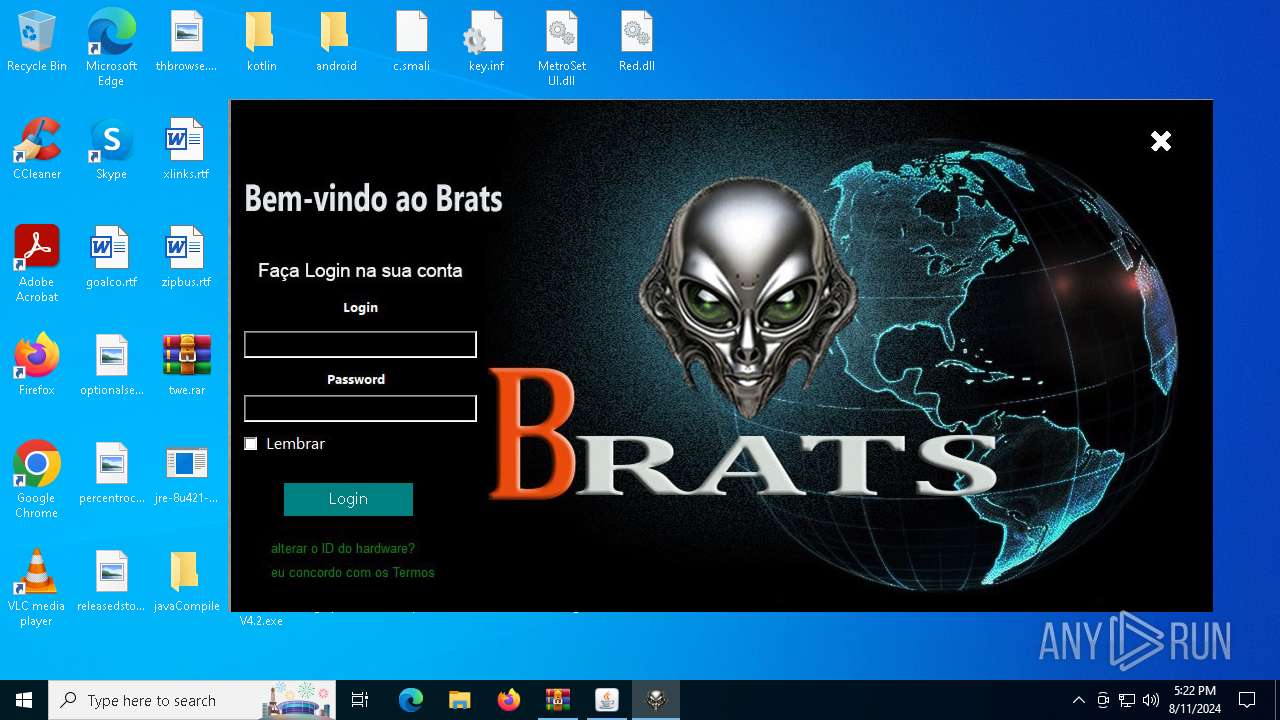Select the thbrowse image file icon

[x=186, y=43]
